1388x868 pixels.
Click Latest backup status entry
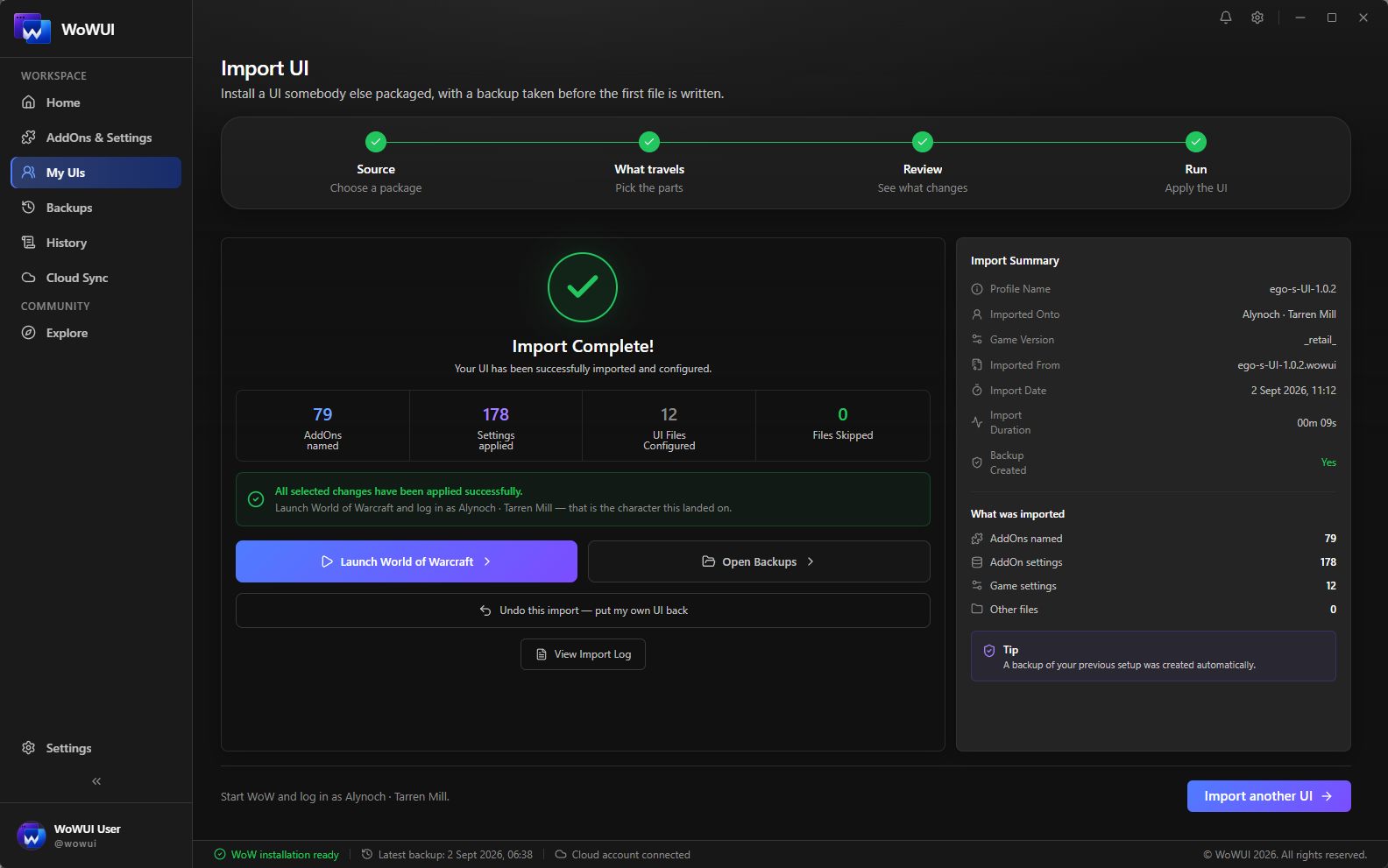pos(447,855)
